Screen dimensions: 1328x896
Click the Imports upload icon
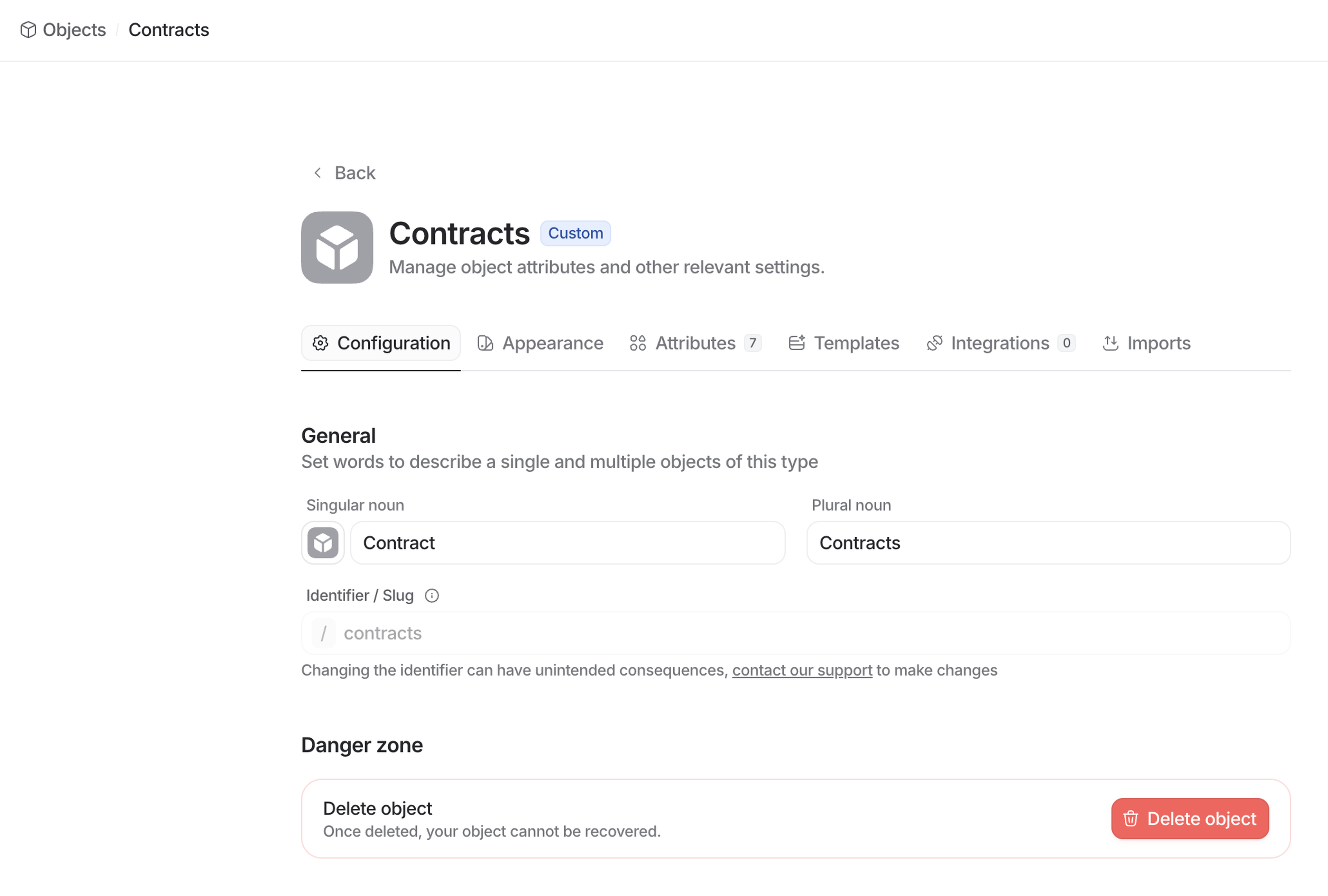(x=1110, y=343)
